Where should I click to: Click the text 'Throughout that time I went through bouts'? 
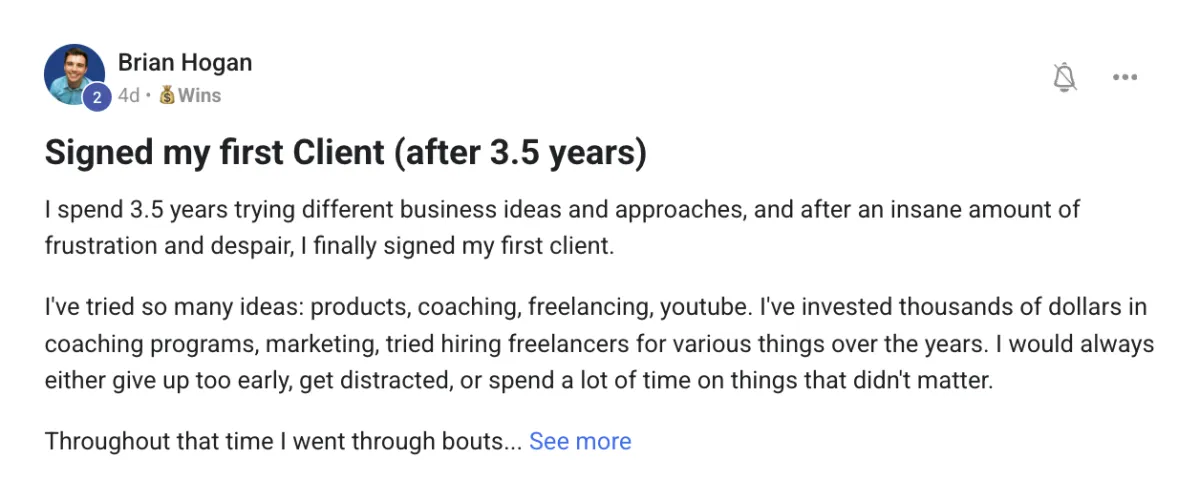pyautogui.click(x=282, y=441)
